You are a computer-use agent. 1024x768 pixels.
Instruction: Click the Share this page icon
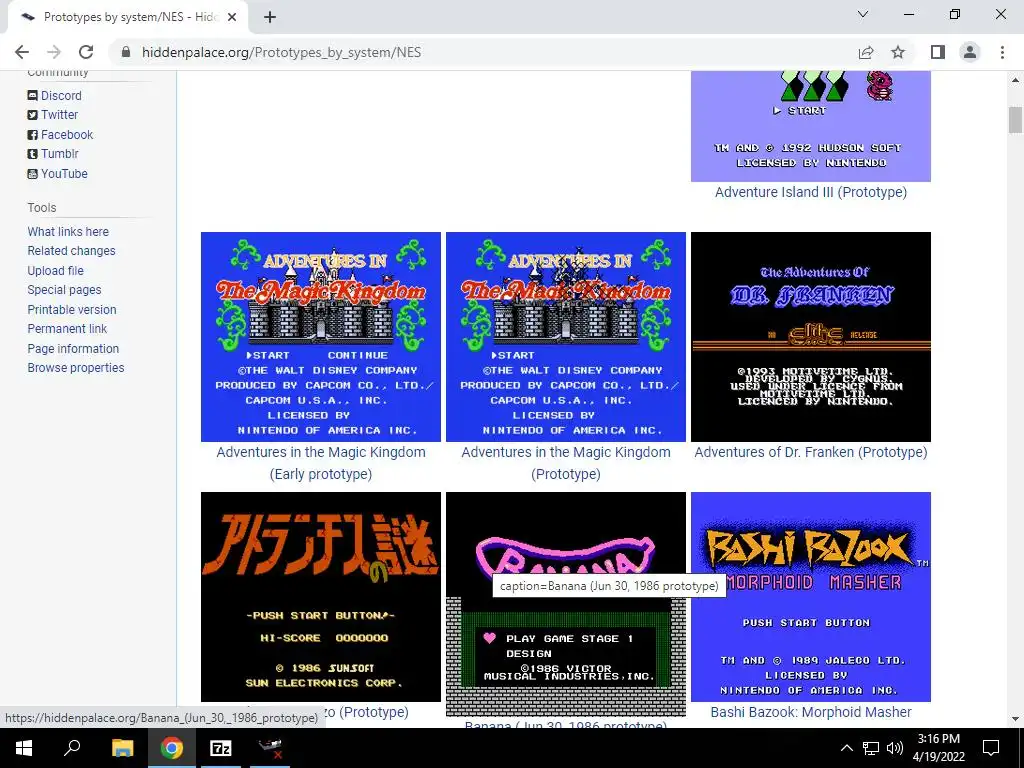[866, 52]
